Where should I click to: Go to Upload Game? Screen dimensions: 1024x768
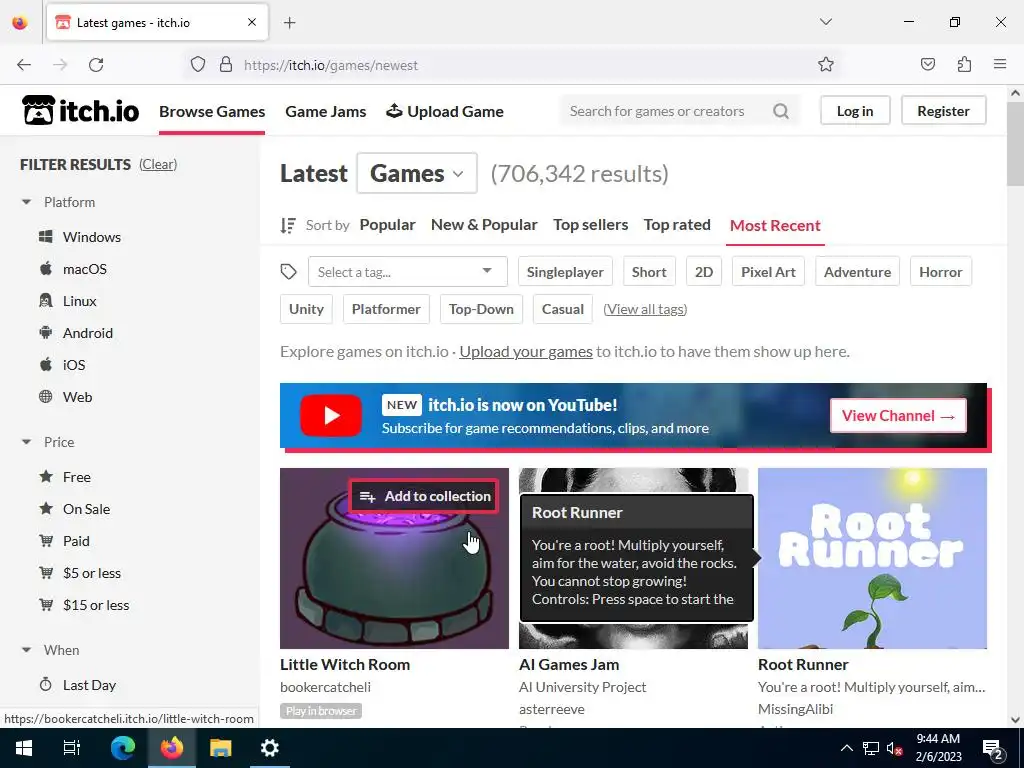445,112
